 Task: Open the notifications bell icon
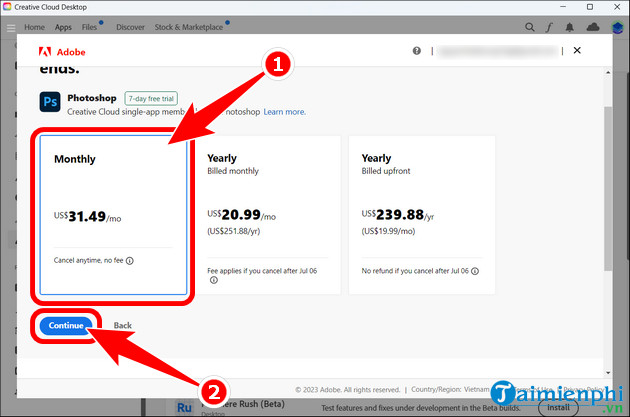(x=569, y=27)
